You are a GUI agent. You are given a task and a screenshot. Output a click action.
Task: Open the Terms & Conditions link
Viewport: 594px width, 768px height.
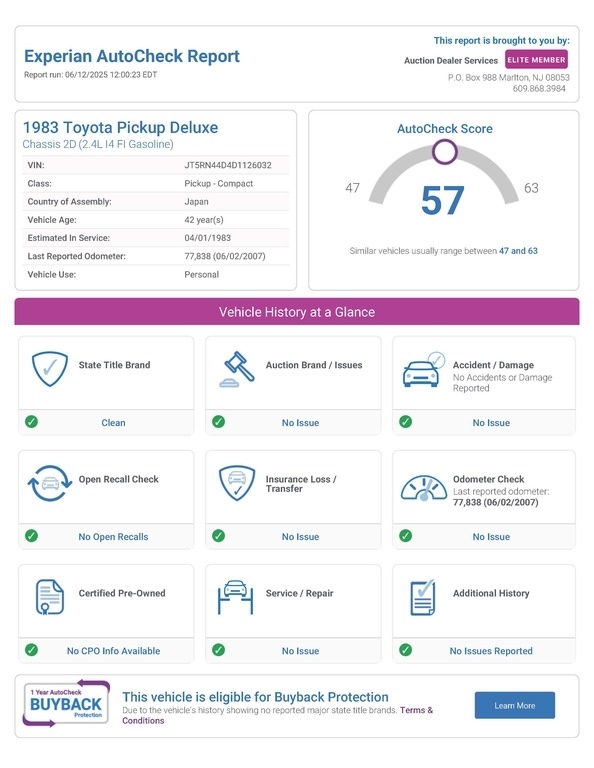(x=278, y=715)
